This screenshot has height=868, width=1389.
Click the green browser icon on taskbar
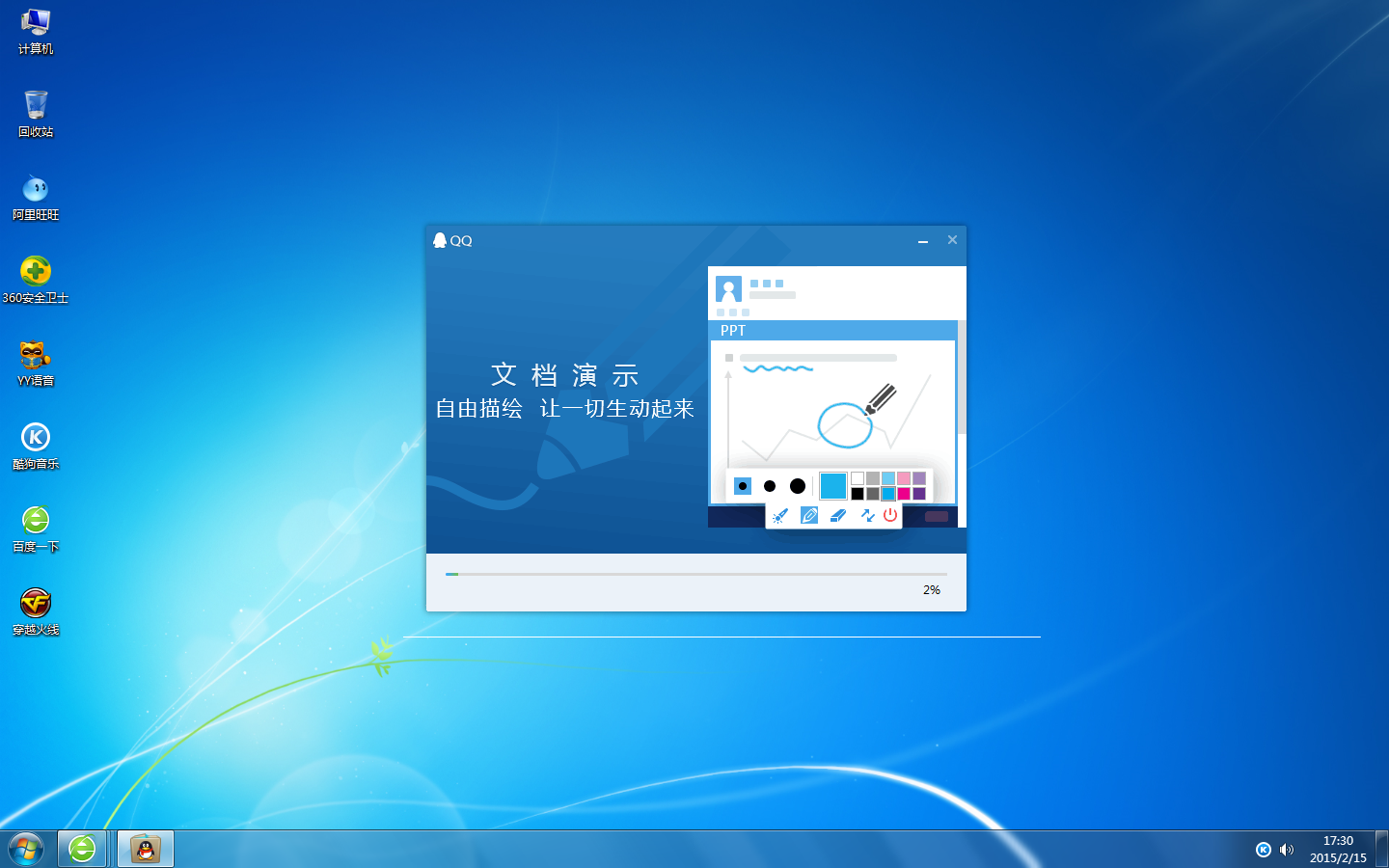pyautogui.click(x=82, y=849)
